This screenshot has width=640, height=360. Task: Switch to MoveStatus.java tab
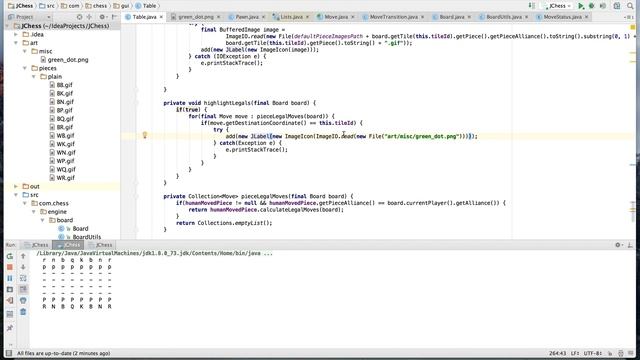tap(562, 17)
